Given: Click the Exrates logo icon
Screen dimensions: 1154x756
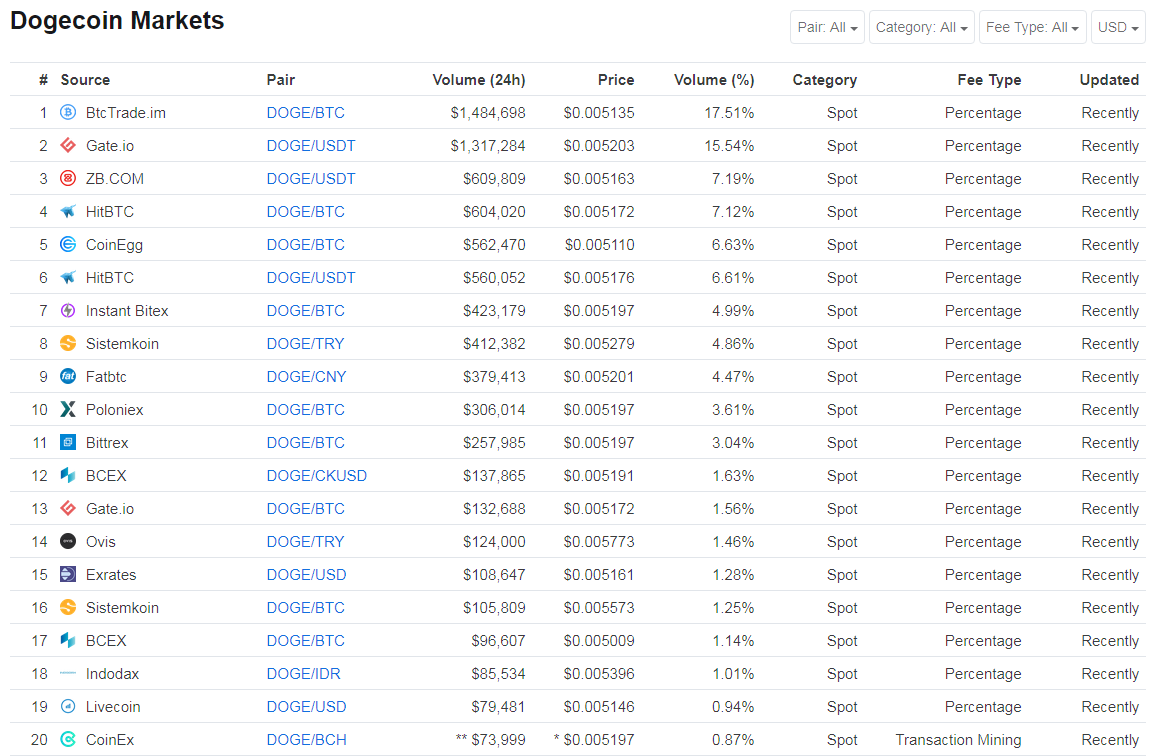Looking at the screenshot, I should click(x=68, y=574).
